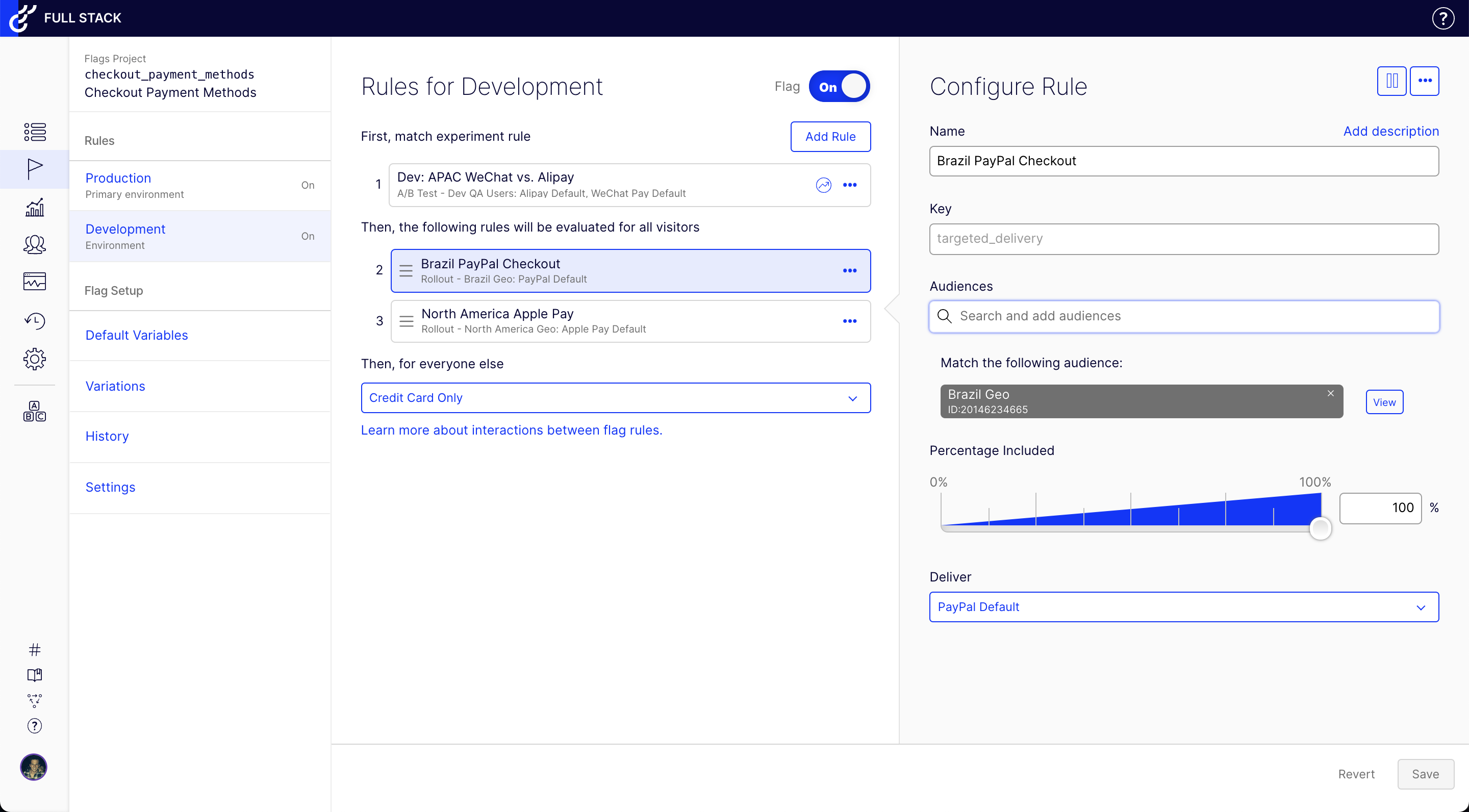The width and height of the screenshot is (1469, 812).
Task: Open the bar chart reports sidebar icon
Action: tap(34, 208)
